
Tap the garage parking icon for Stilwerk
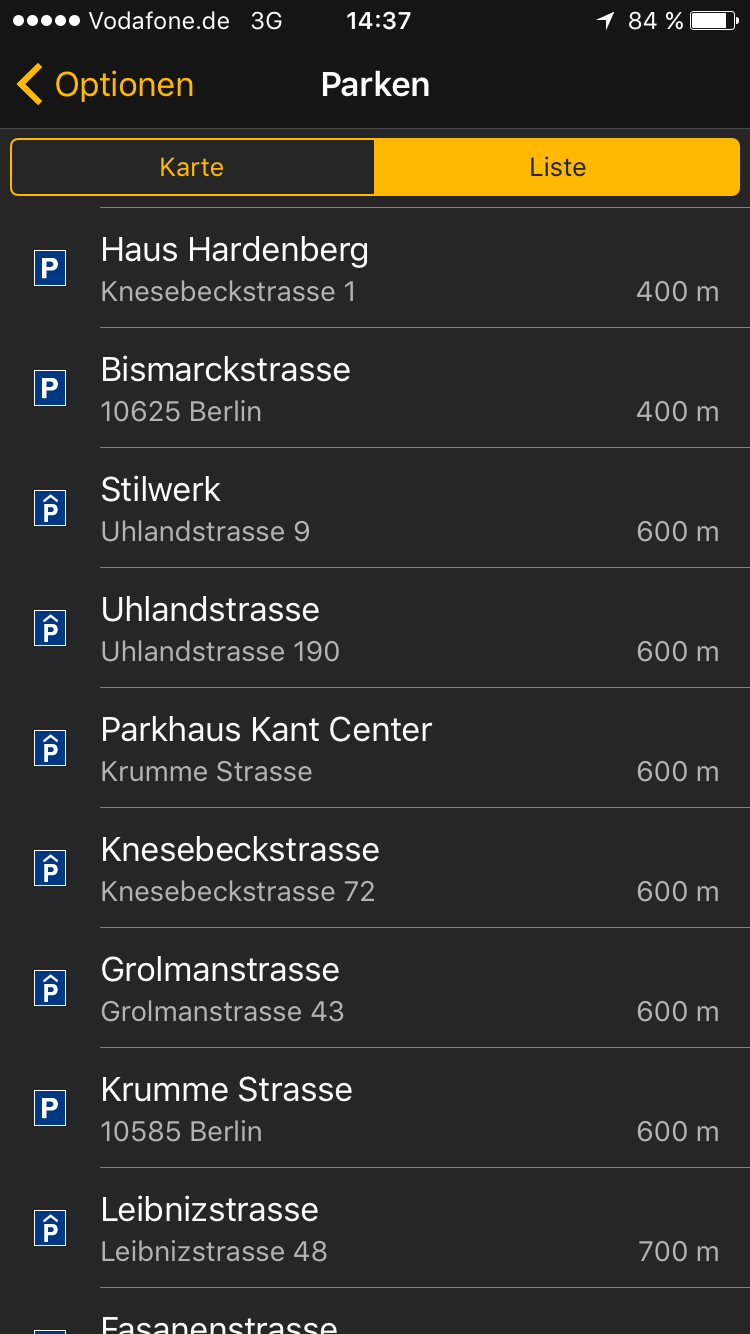click(50, 508)
